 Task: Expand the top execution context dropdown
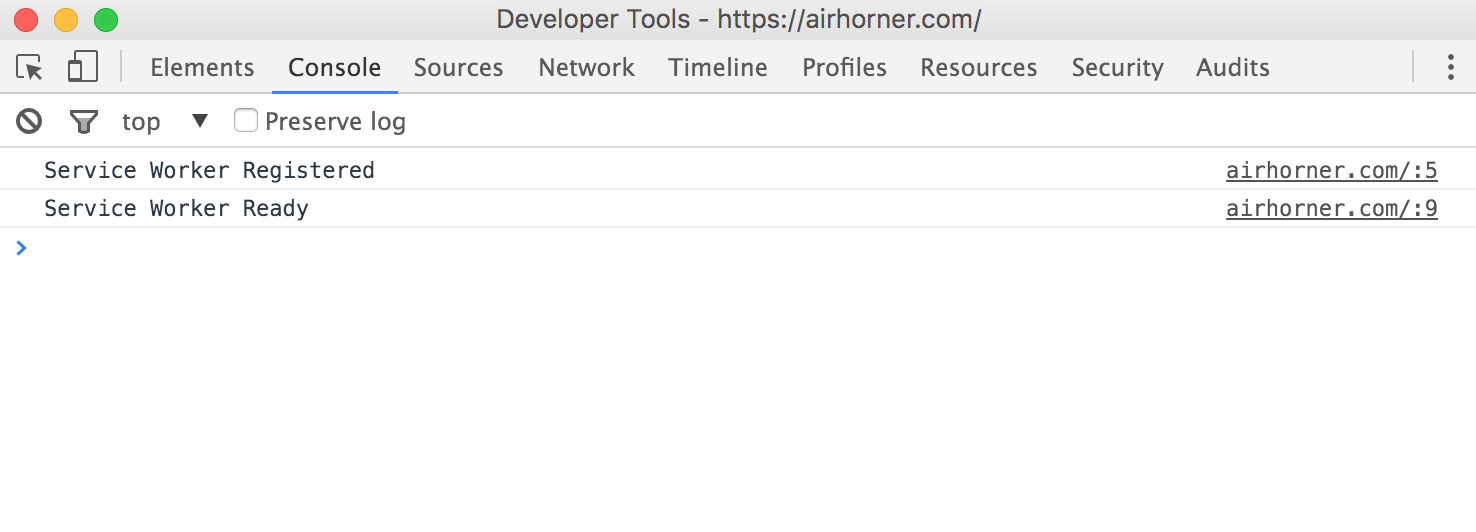click(165, 122)
